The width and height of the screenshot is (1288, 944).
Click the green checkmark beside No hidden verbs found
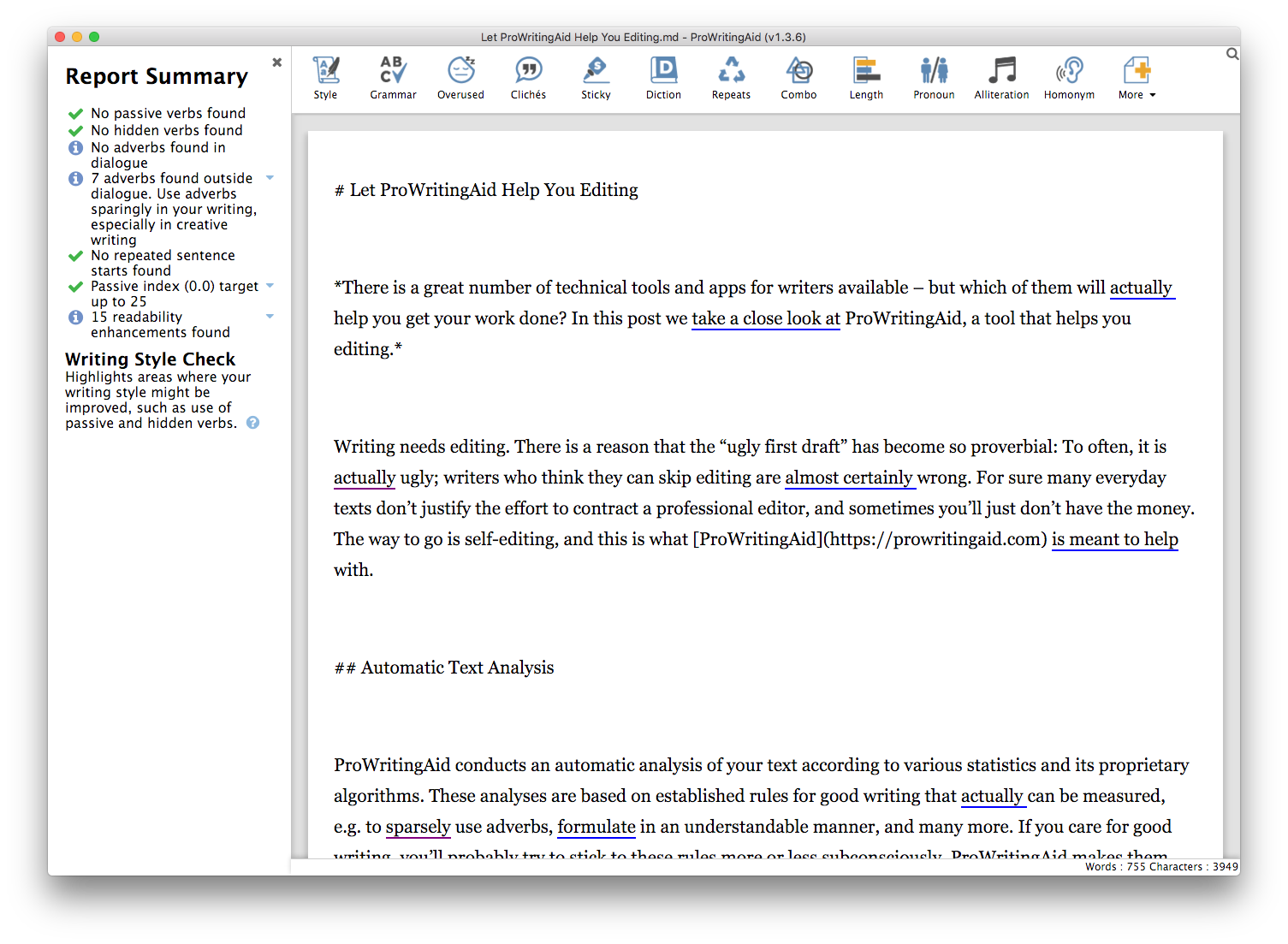(x=75, y=131)
